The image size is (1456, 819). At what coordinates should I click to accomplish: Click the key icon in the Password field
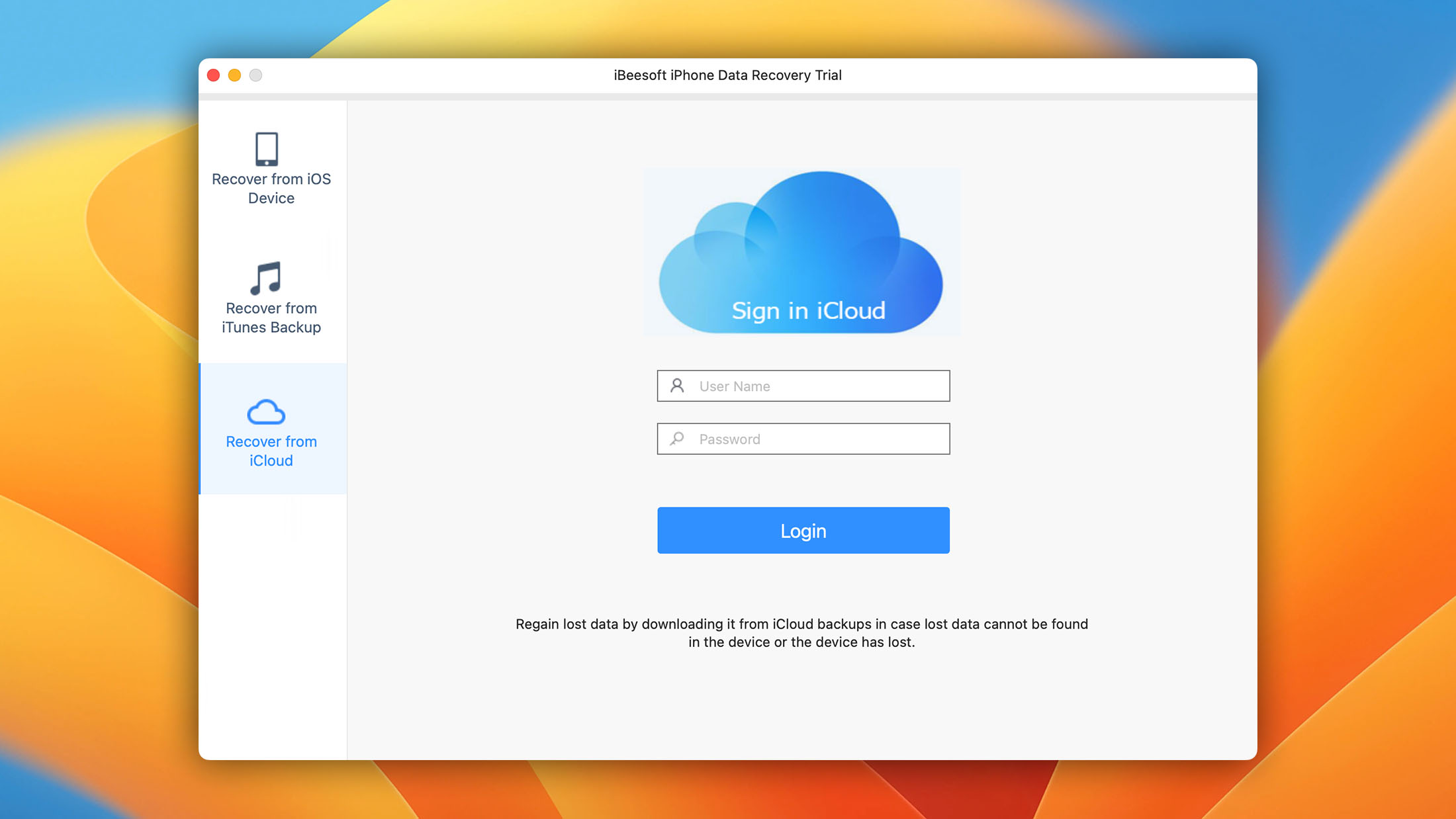[x=676, y=439]
